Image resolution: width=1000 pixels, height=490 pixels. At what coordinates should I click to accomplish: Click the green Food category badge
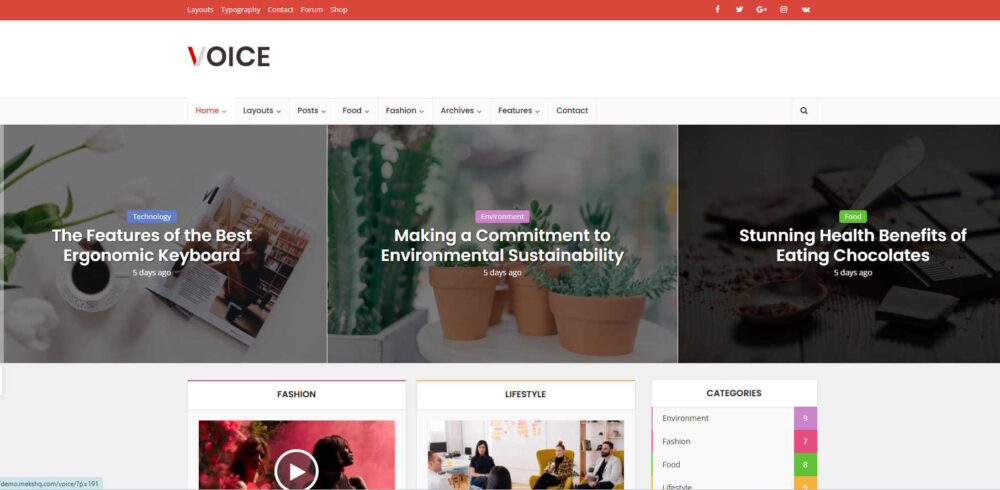click(852, 216)
